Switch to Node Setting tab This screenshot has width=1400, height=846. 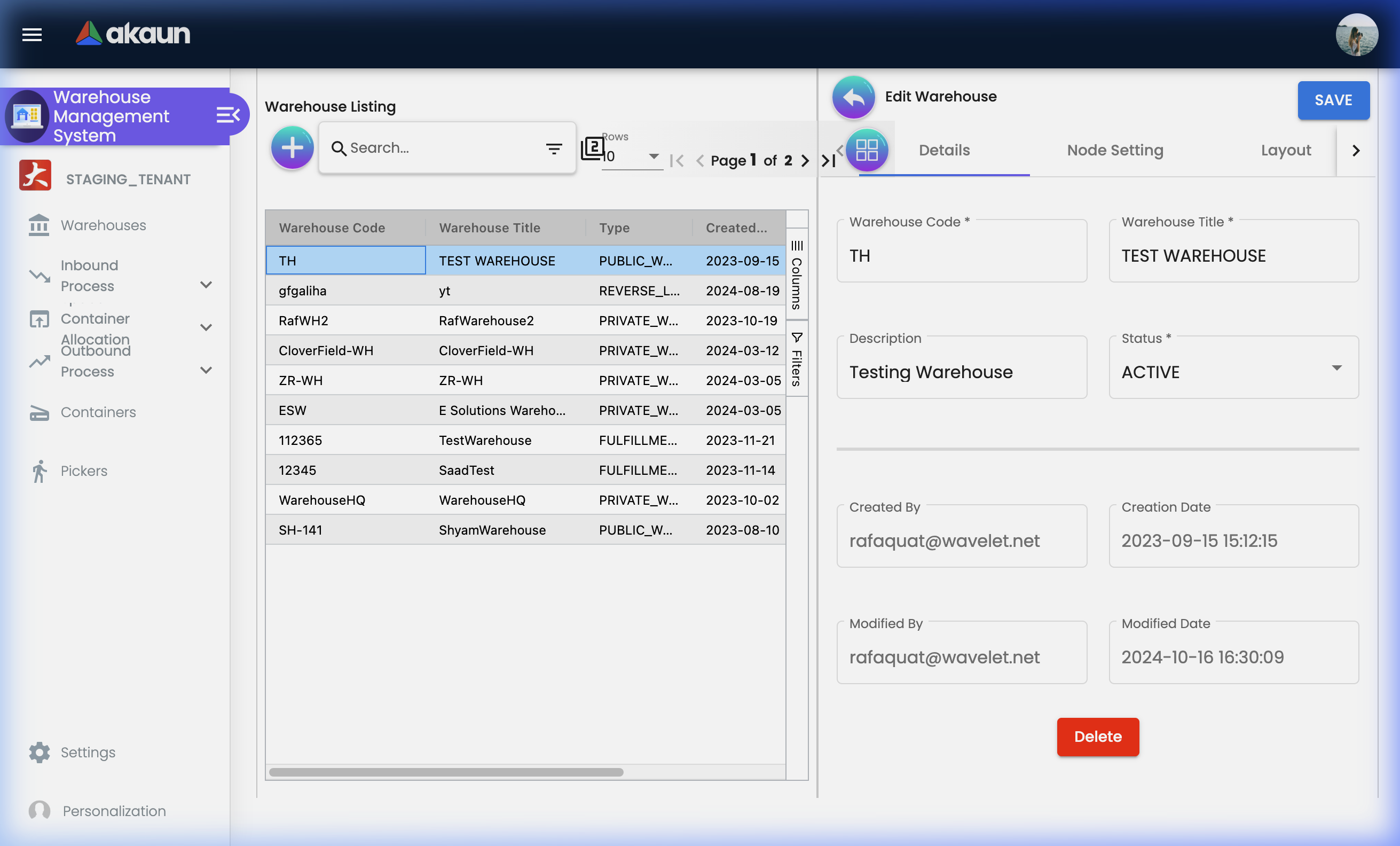(x=1114, y=150)
